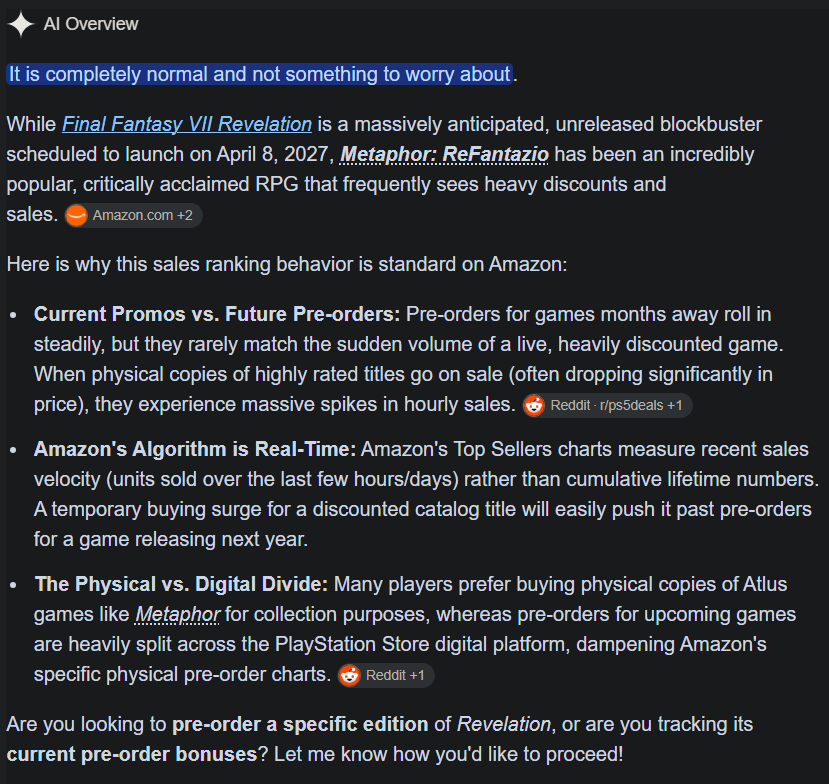Open the Final Fantasy VII Revelation link
This screenshot has height=784, width=829.
pyautogui.click(x=187, y=124)
